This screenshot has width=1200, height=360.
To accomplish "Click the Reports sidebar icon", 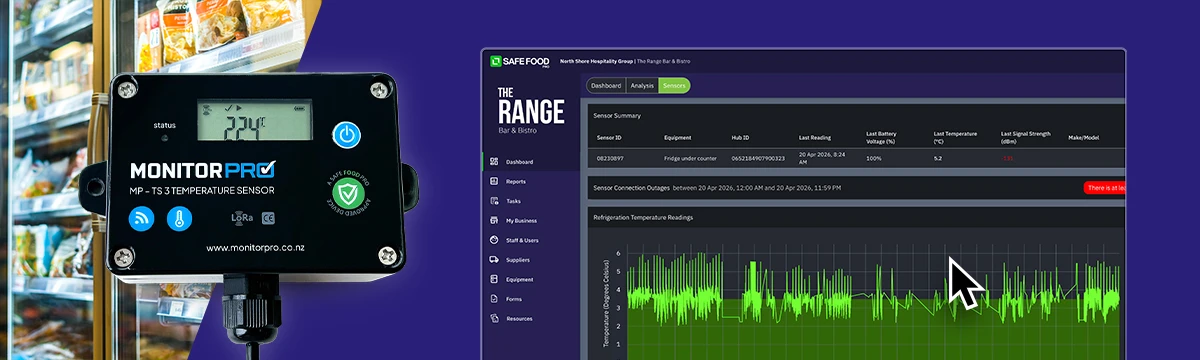I will 494,181.
